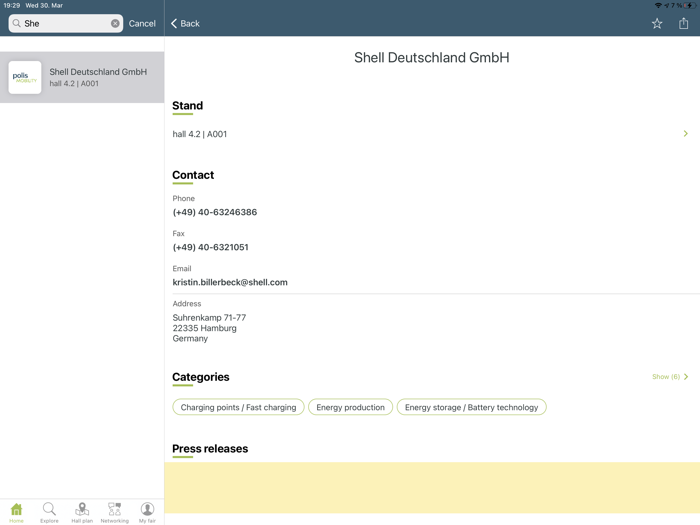Select 'Charging points / Fast charging' tag
This screenshot has height=525, width=700.
(238, 407)
